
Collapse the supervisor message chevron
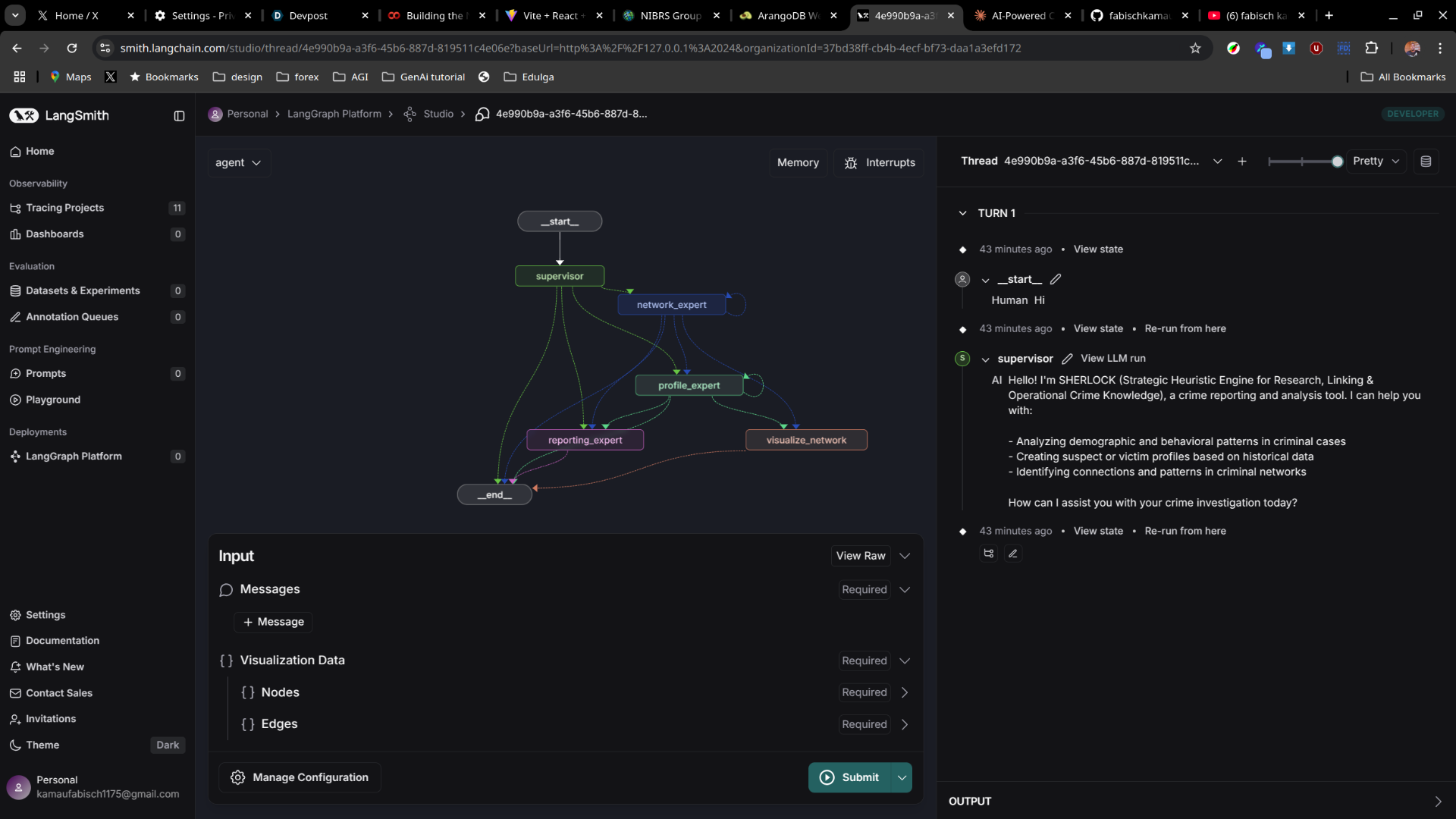[985, 359]
